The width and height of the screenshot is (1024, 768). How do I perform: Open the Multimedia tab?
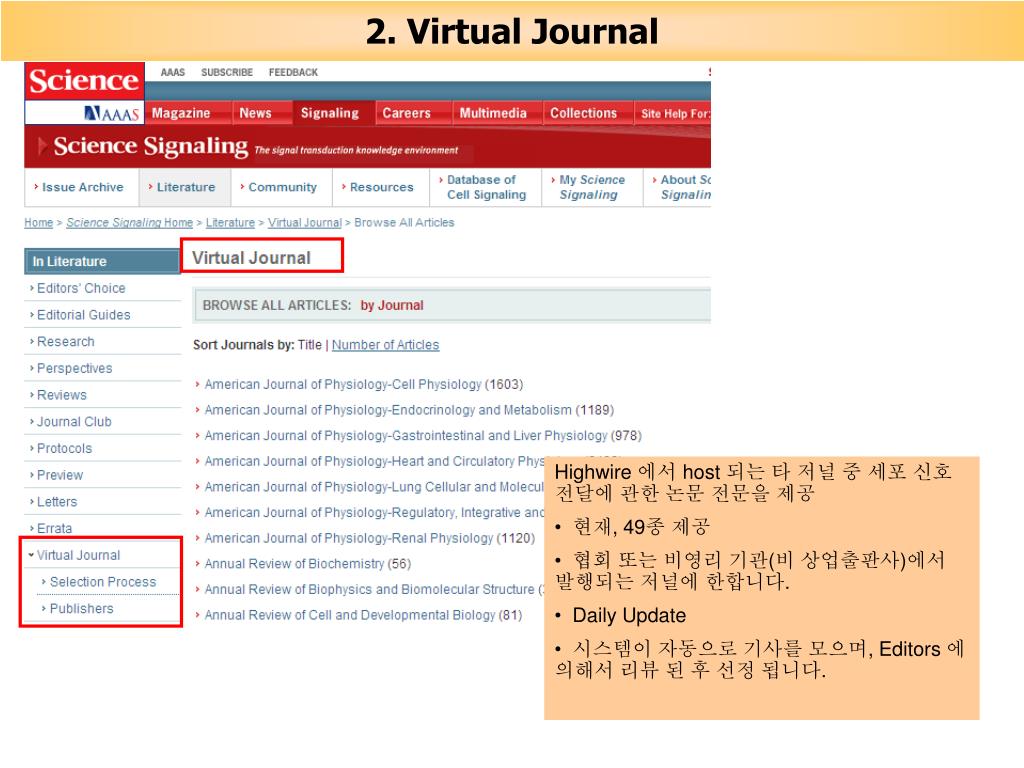[x=493, y=113]
